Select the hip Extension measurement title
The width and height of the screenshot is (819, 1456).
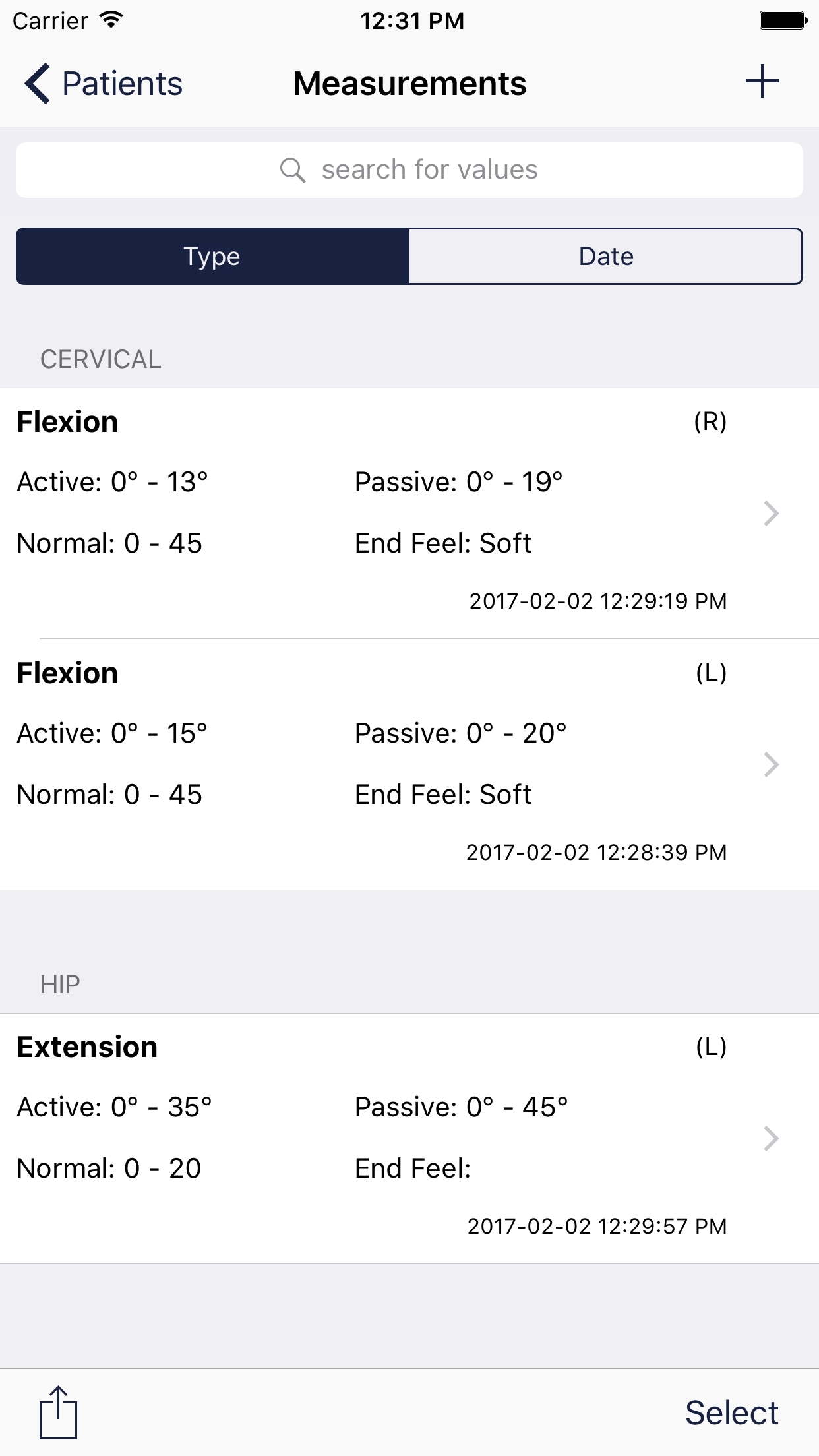[87, 1047]
